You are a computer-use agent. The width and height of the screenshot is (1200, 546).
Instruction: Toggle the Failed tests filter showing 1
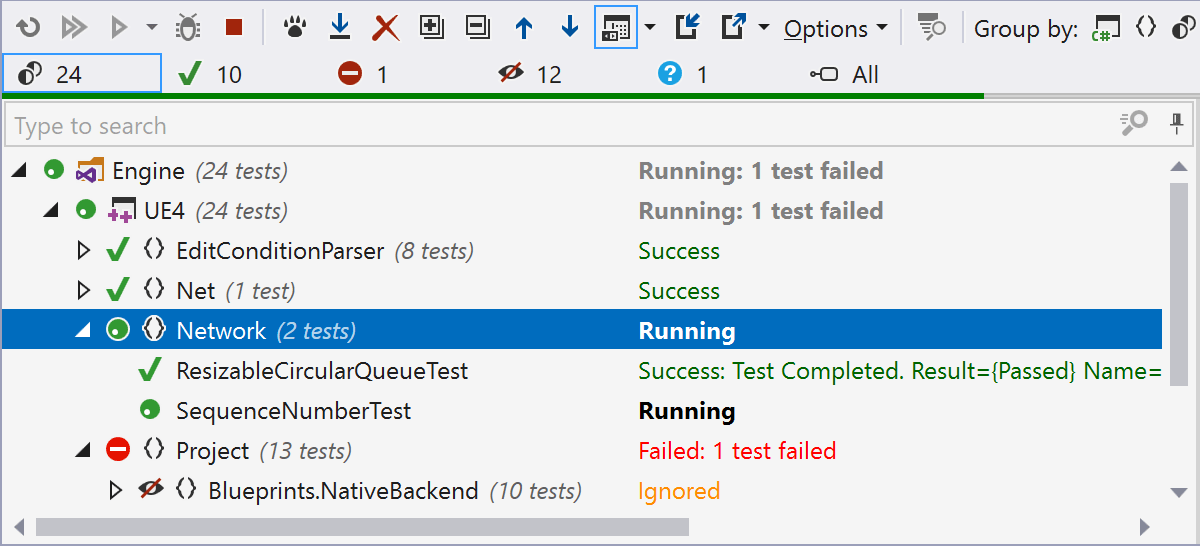click(363, 74)
